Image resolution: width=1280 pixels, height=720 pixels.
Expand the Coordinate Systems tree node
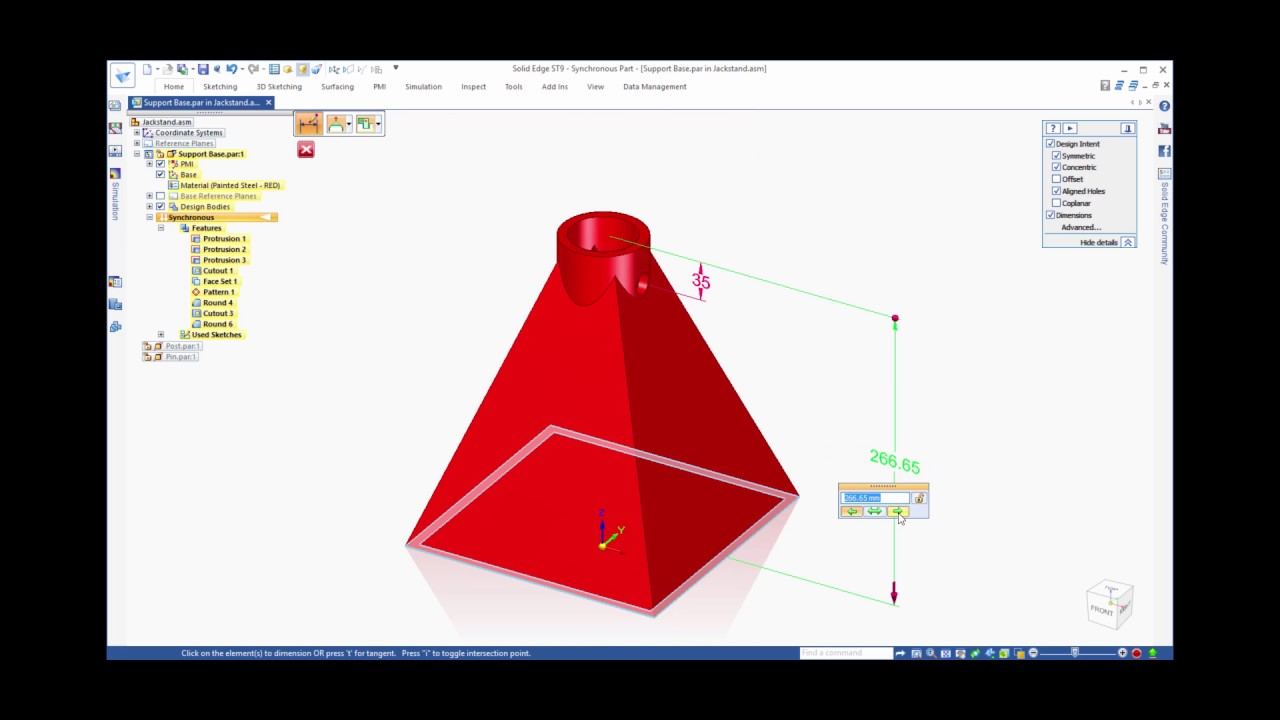pos(137,132)
